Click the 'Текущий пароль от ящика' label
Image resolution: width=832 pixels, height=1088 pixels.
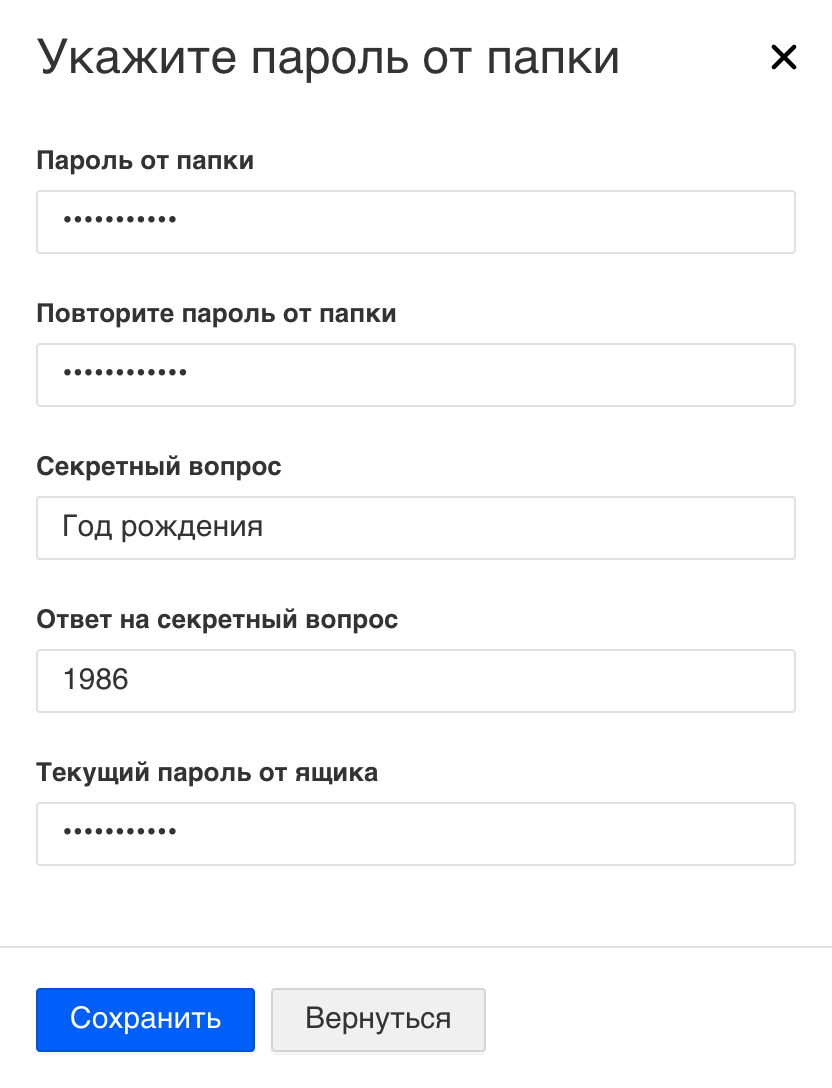click(x=207, y=773)
